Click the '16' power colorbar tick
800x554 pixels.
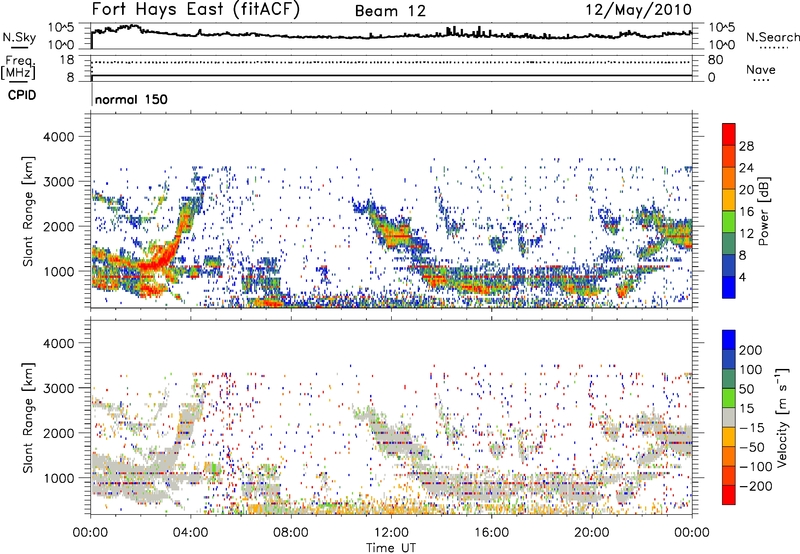point(746,212)
